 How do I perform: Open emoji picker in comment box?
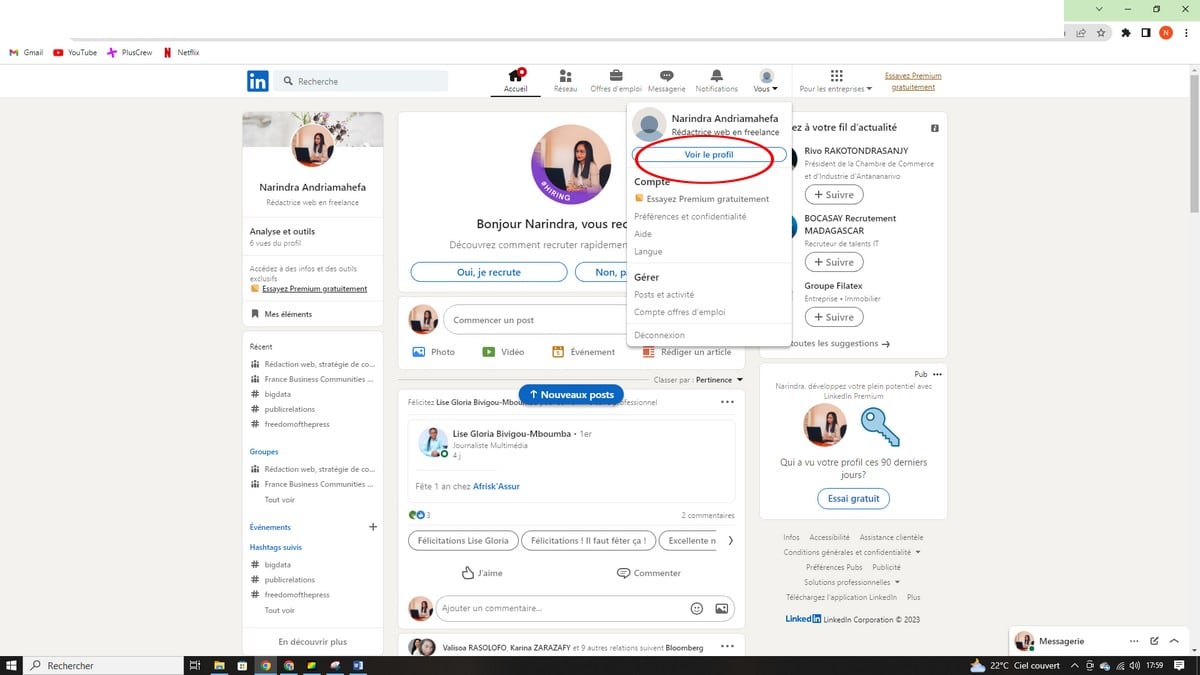[697, 608]
